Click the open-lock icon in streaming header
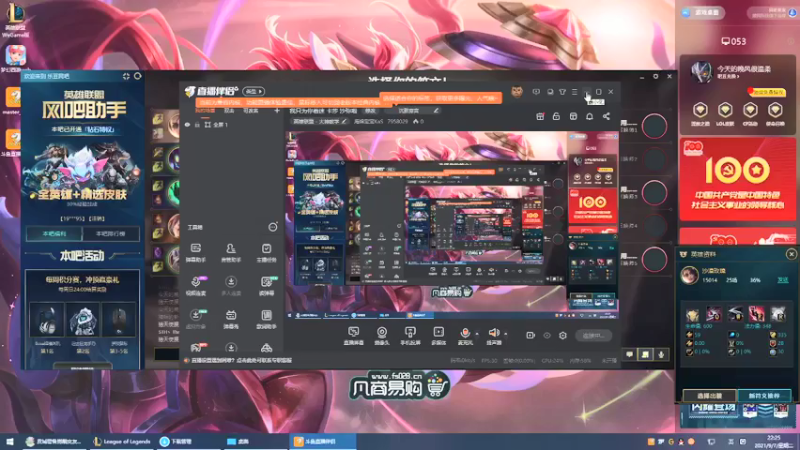This screenshot has width=800, height=450. 556,116
